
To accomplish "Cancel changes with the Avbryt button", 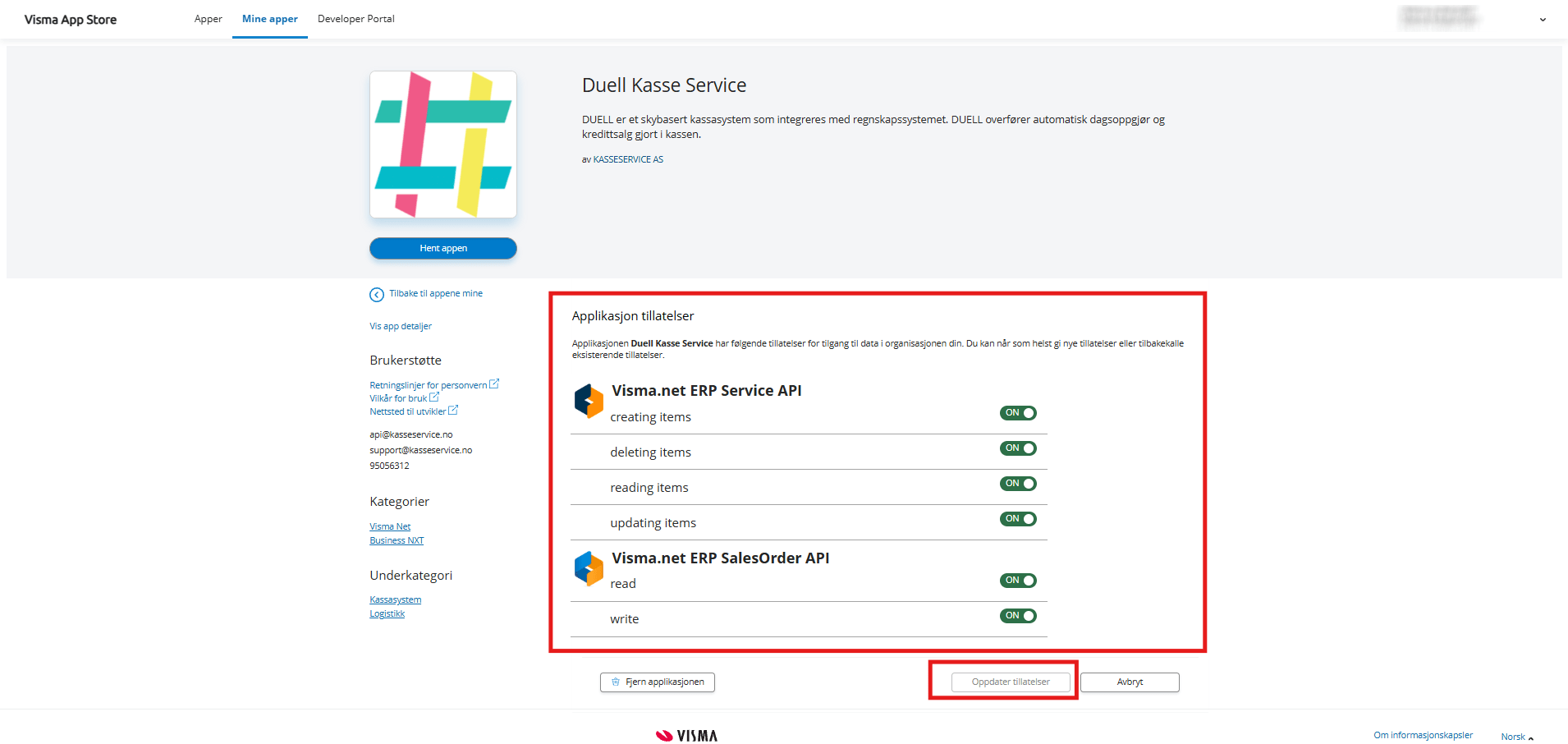I will coord(1130,682).
